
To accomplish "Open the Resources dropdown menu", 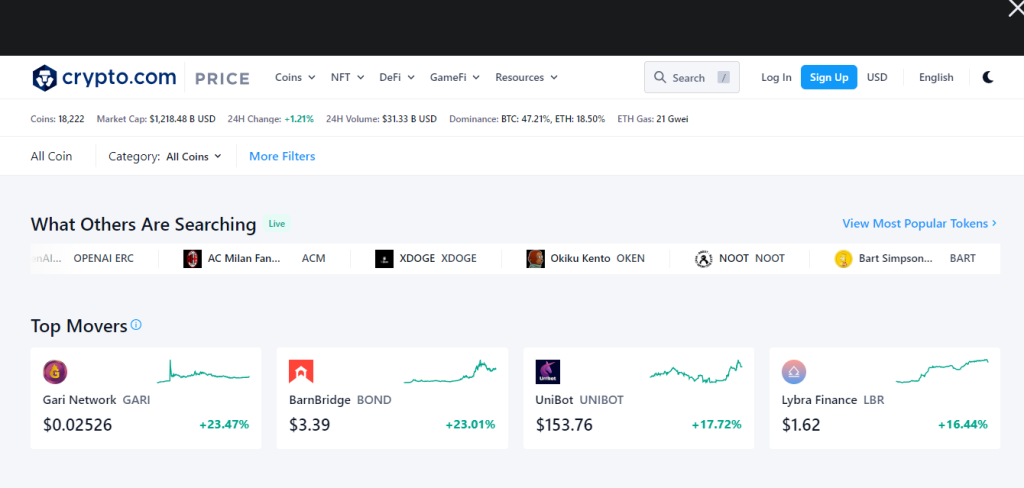I will tap(526, 77).
